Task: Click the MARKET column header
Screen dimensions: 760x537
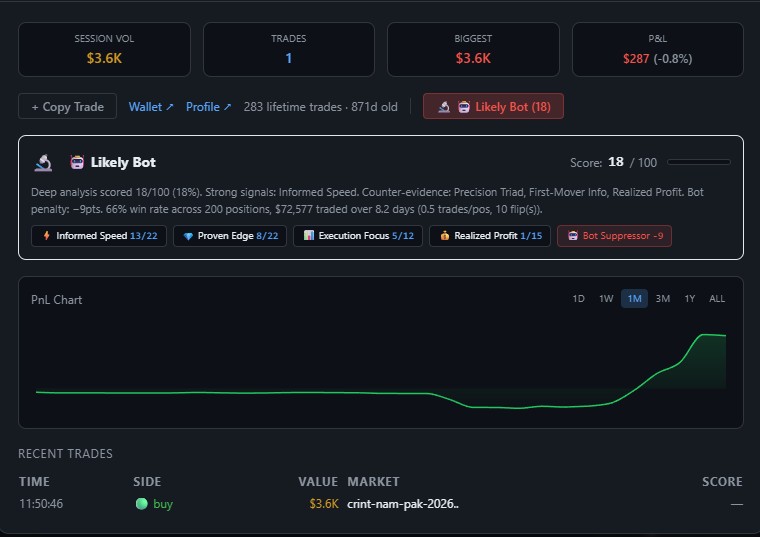Action: pos(373,481)
